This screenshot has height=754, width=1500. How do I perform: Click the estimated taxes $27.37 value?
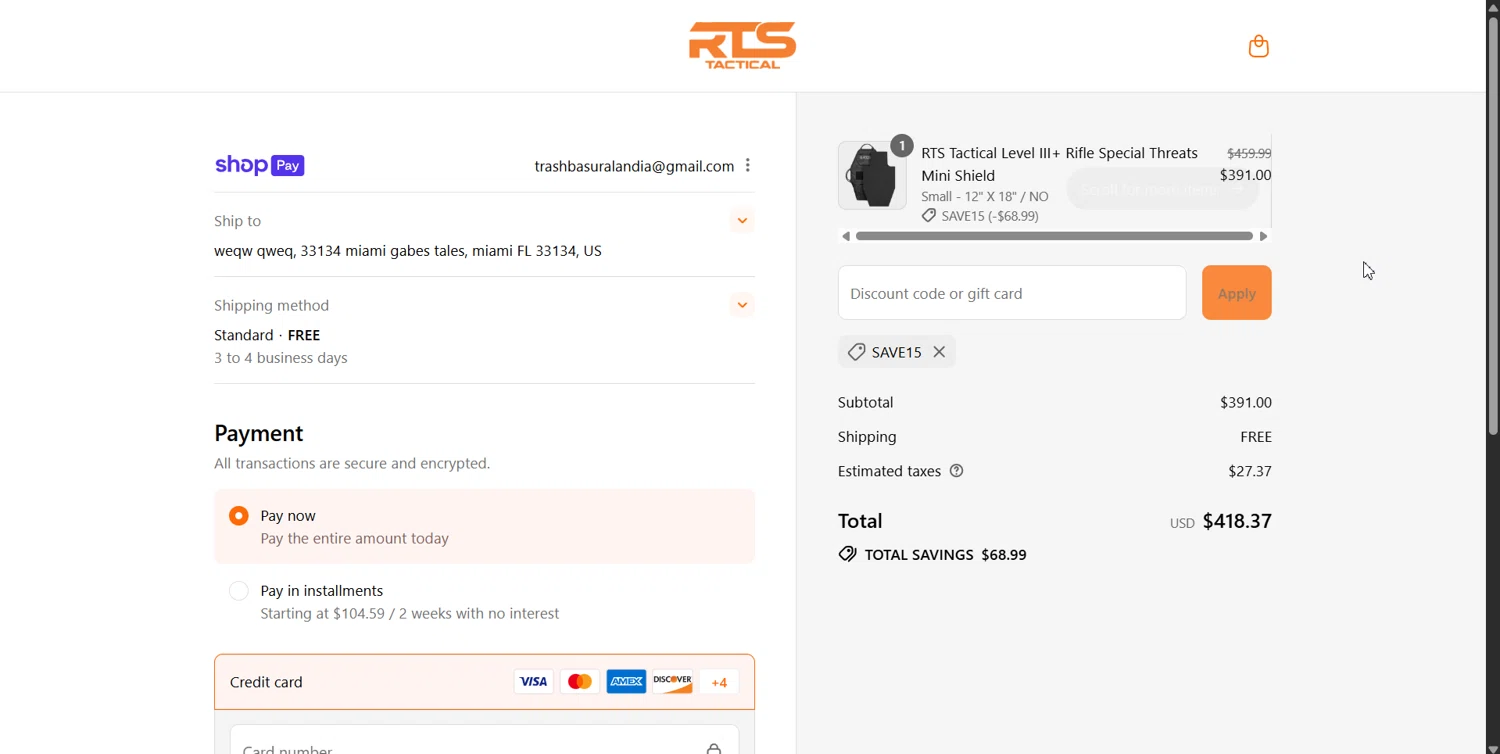[1250, 471]
